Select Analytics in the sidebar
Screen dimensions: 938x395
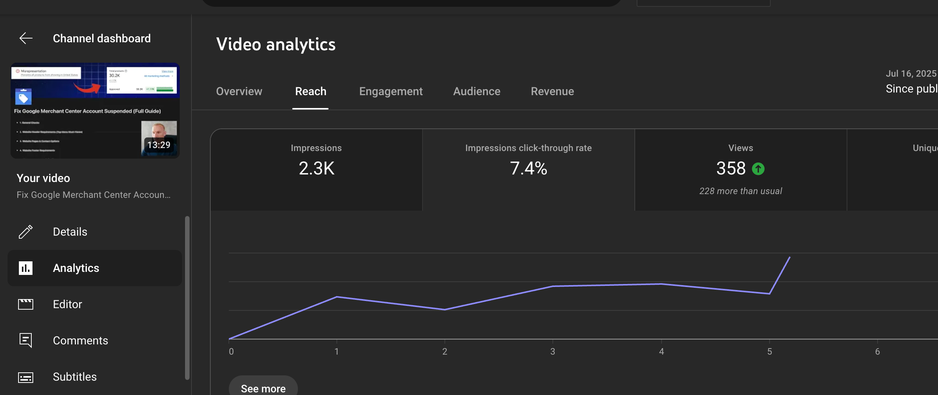[95, 268]
